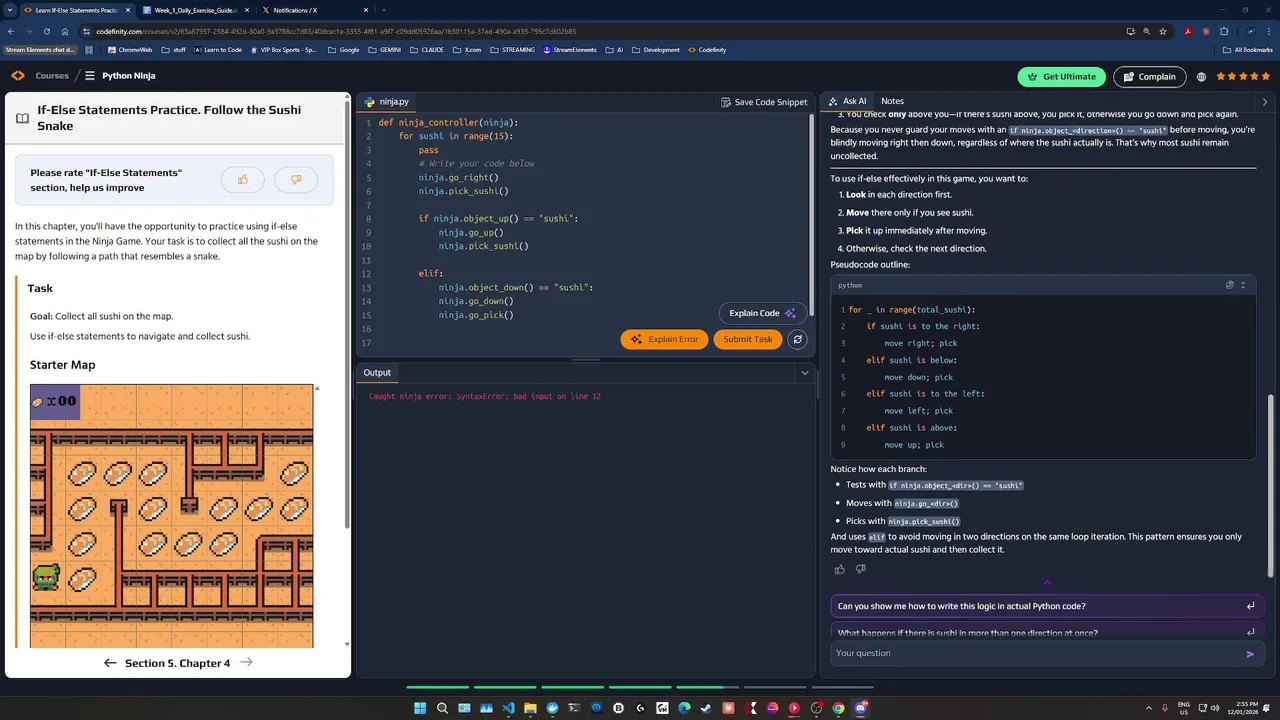Image resolution: width=1280 pixels, height=720 pixels.
Task: Click Save Code Snippet
Action: tap(764, 102)
